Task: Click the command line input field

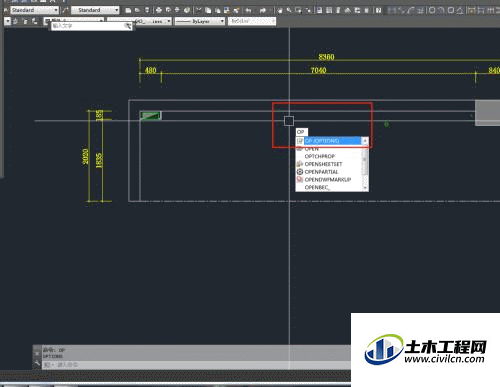Action: point(197,365)
